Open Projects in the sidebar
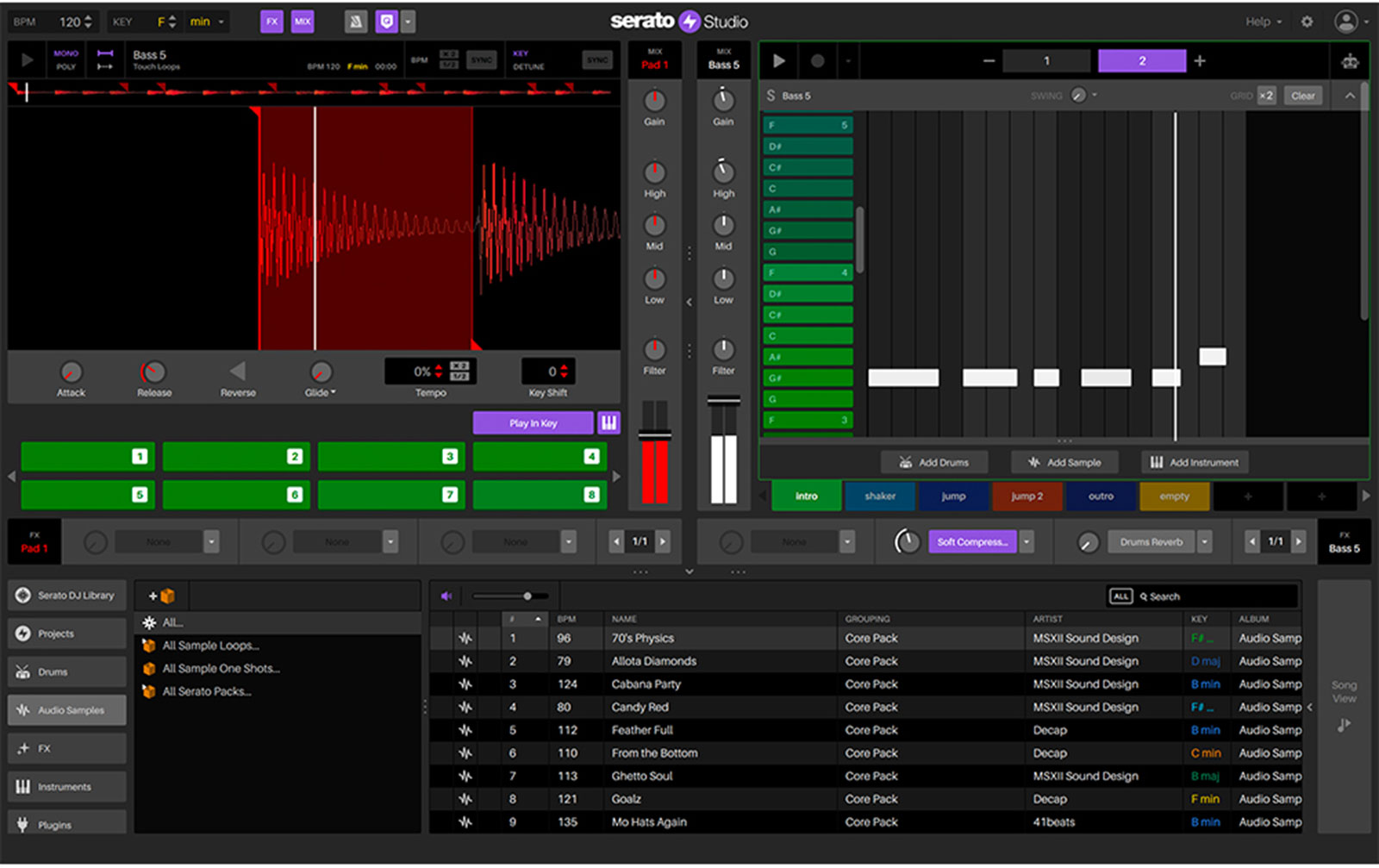Viewport: 1379px width, 868px height. click(x=67, y=634)
